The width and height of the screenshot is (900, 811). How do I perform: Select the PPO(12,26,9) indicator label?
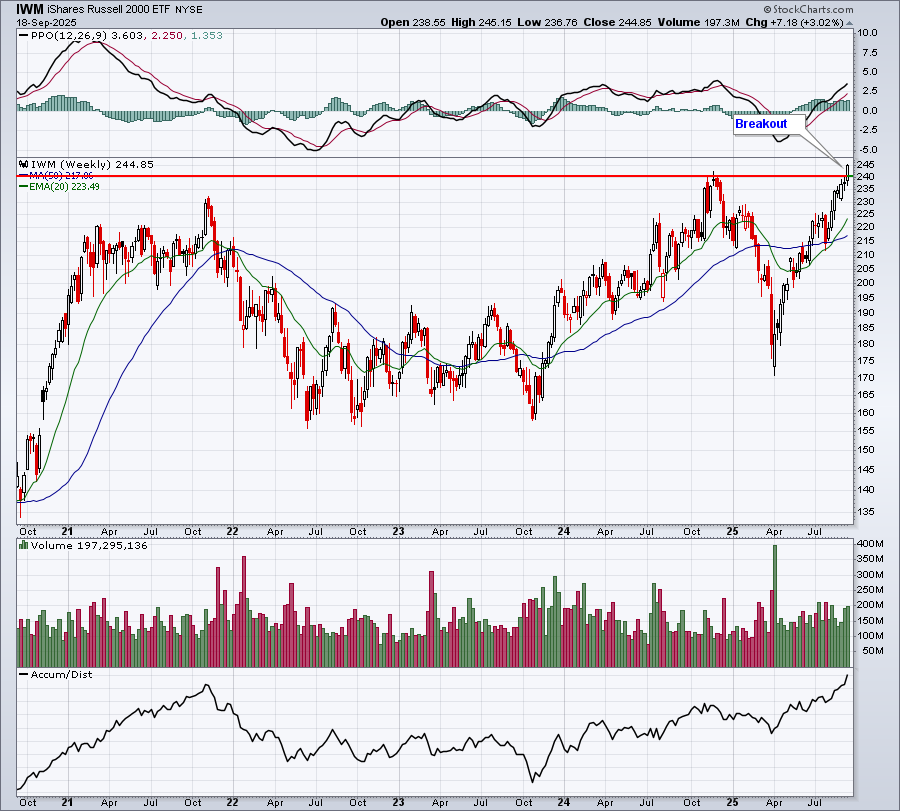(69, 36)
